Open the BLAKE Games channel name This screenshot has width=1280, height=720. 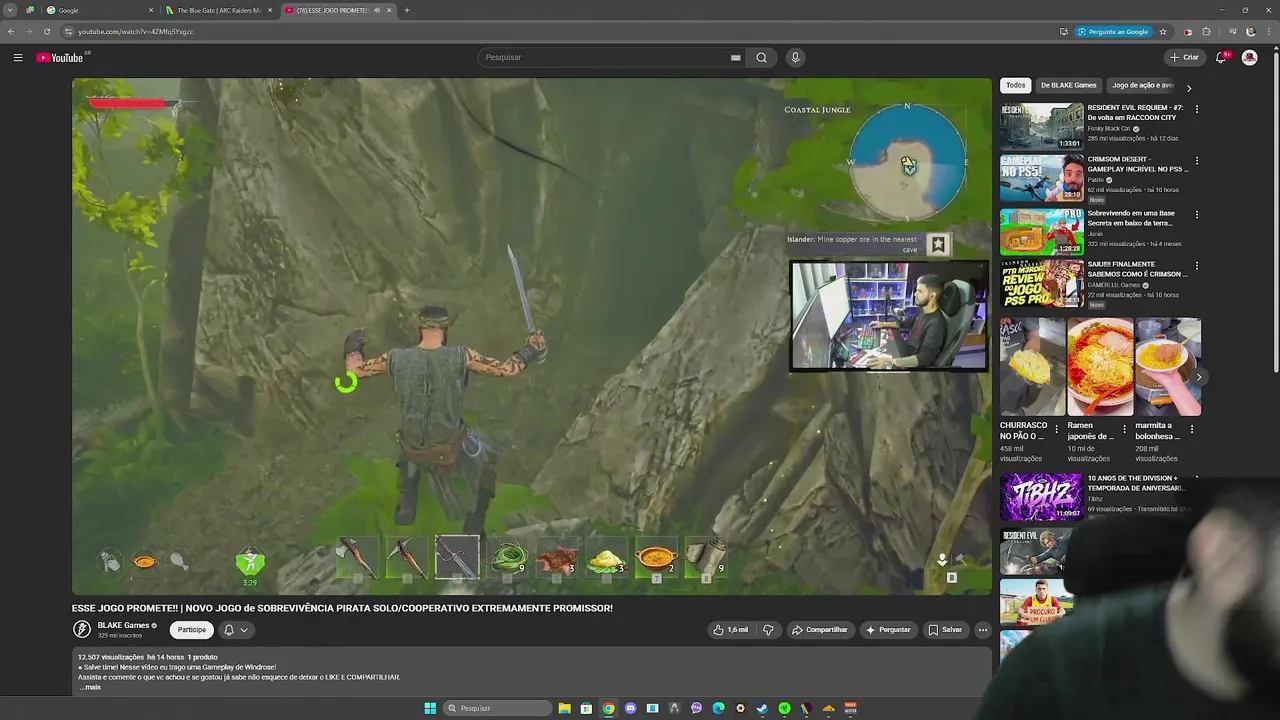(123, 625)
